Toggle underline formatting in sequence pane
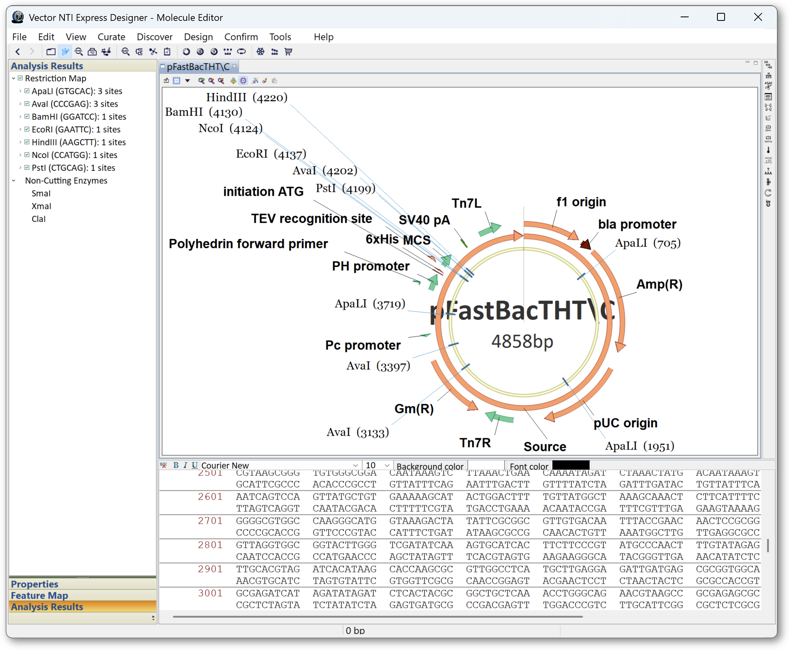Screen dimensions: 789x650 pyautogui.click(x=194, y=465)
